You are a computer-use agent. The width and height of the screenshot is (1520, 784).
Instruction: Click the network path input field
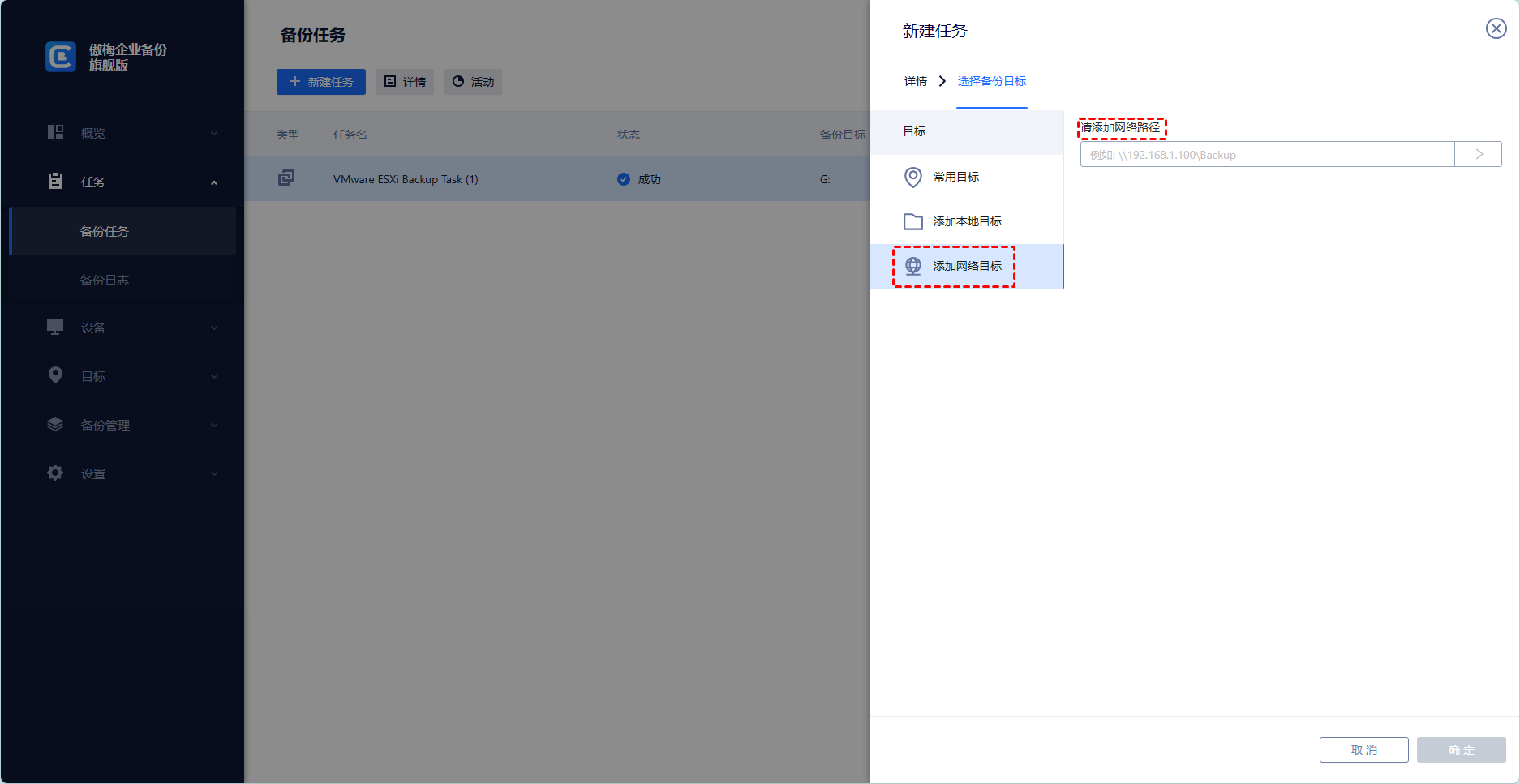1266,155
